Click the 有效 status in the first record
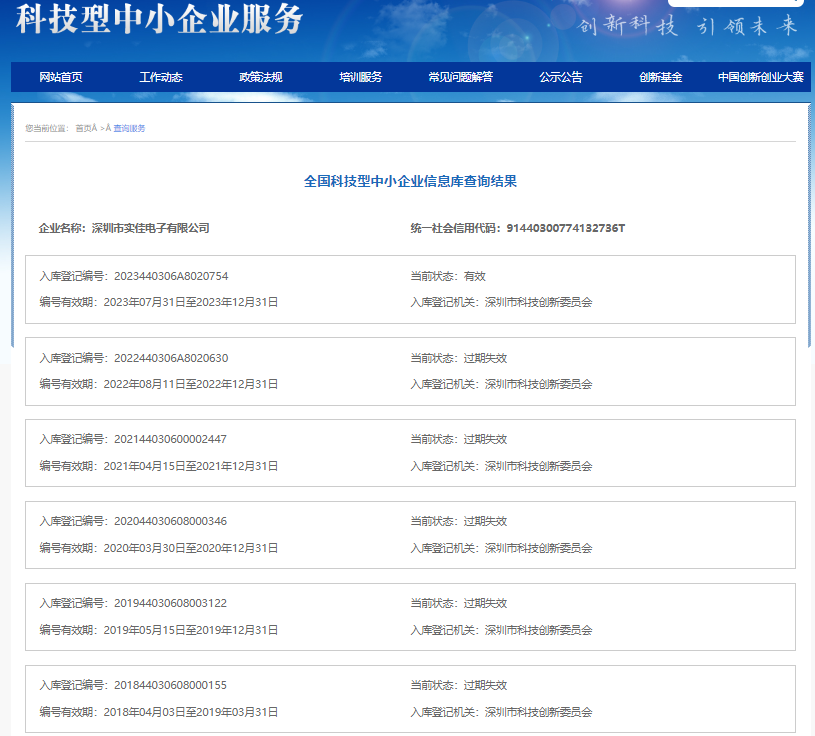Viewport: 815px width, 736px height. 478,276
